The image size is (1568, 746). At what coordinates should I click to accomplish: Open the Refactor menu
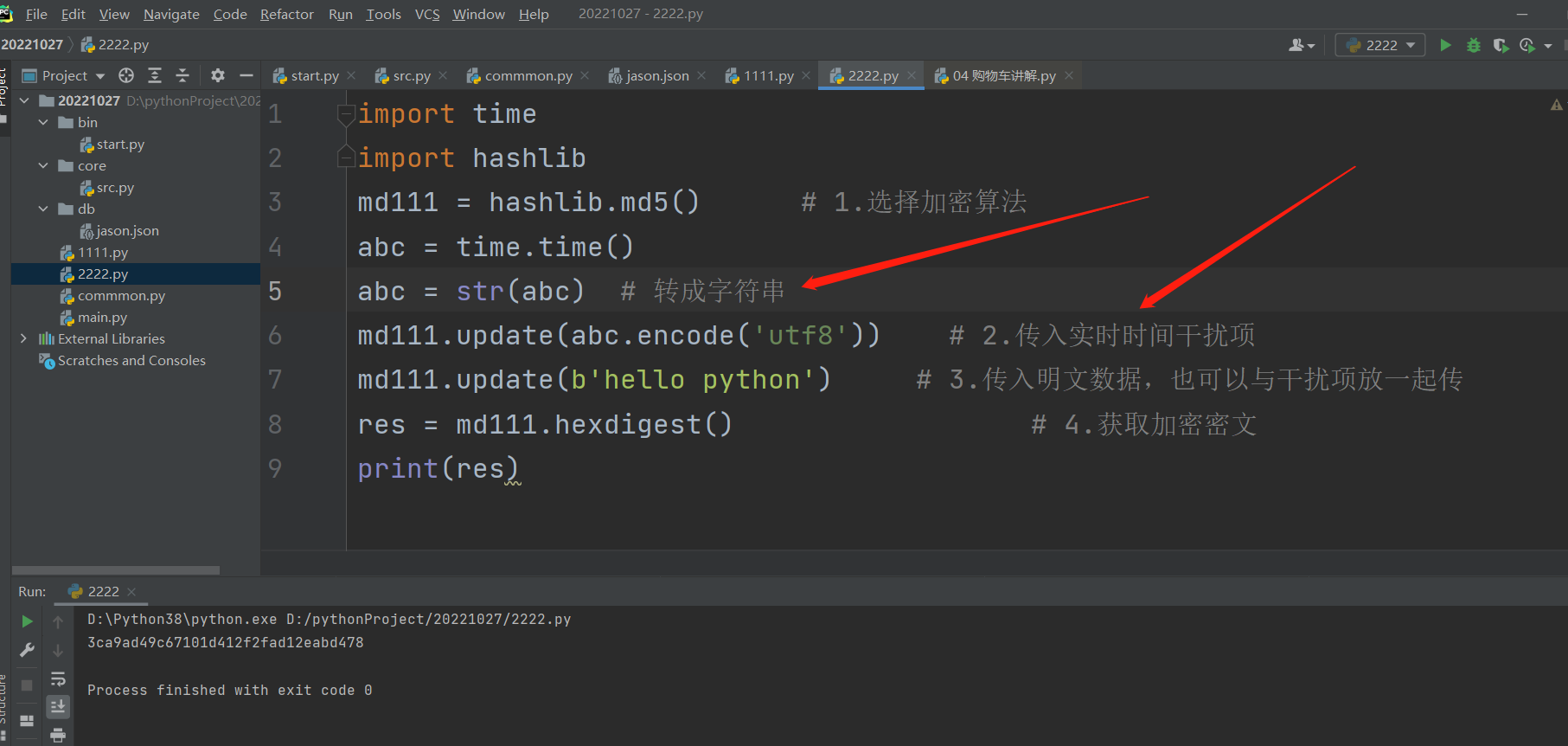[x=287, y=14]
